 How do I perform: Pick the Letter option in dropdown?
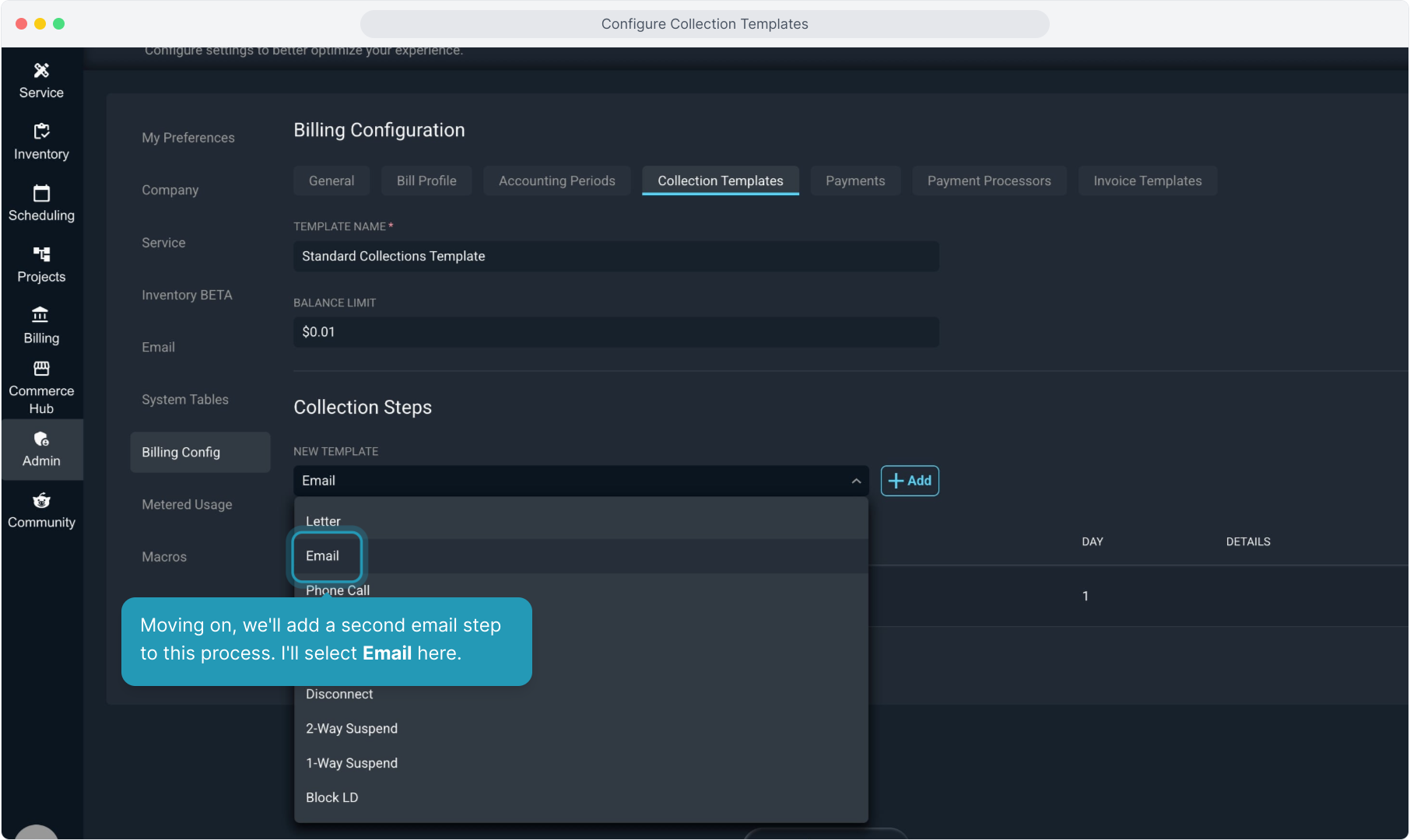tap(323, 521)
